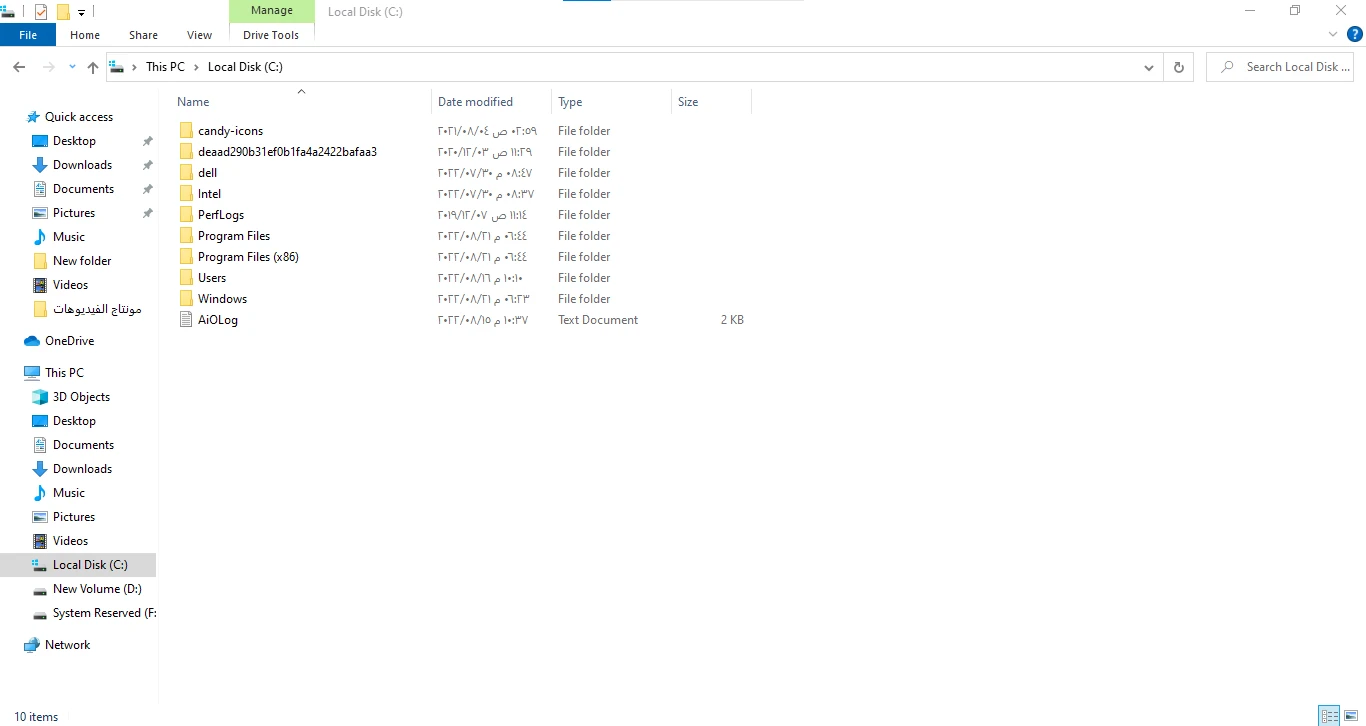Go back with the Back arrow
The height and width of the screenshot is (726, 1366).
tap(19, 67)
